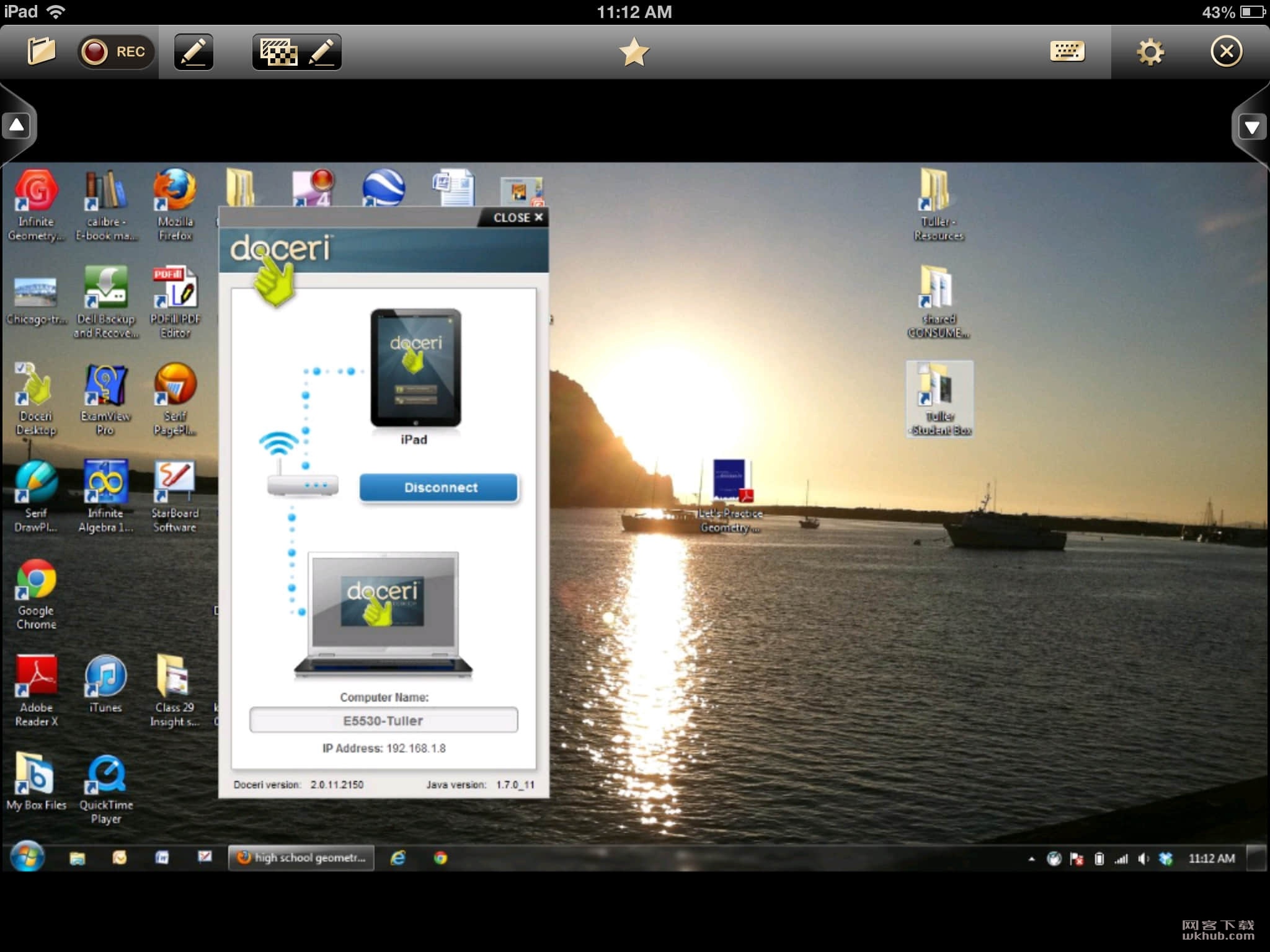Click the network signal tray icon
Viewport: 1270px width, 952px height.
1121,858
